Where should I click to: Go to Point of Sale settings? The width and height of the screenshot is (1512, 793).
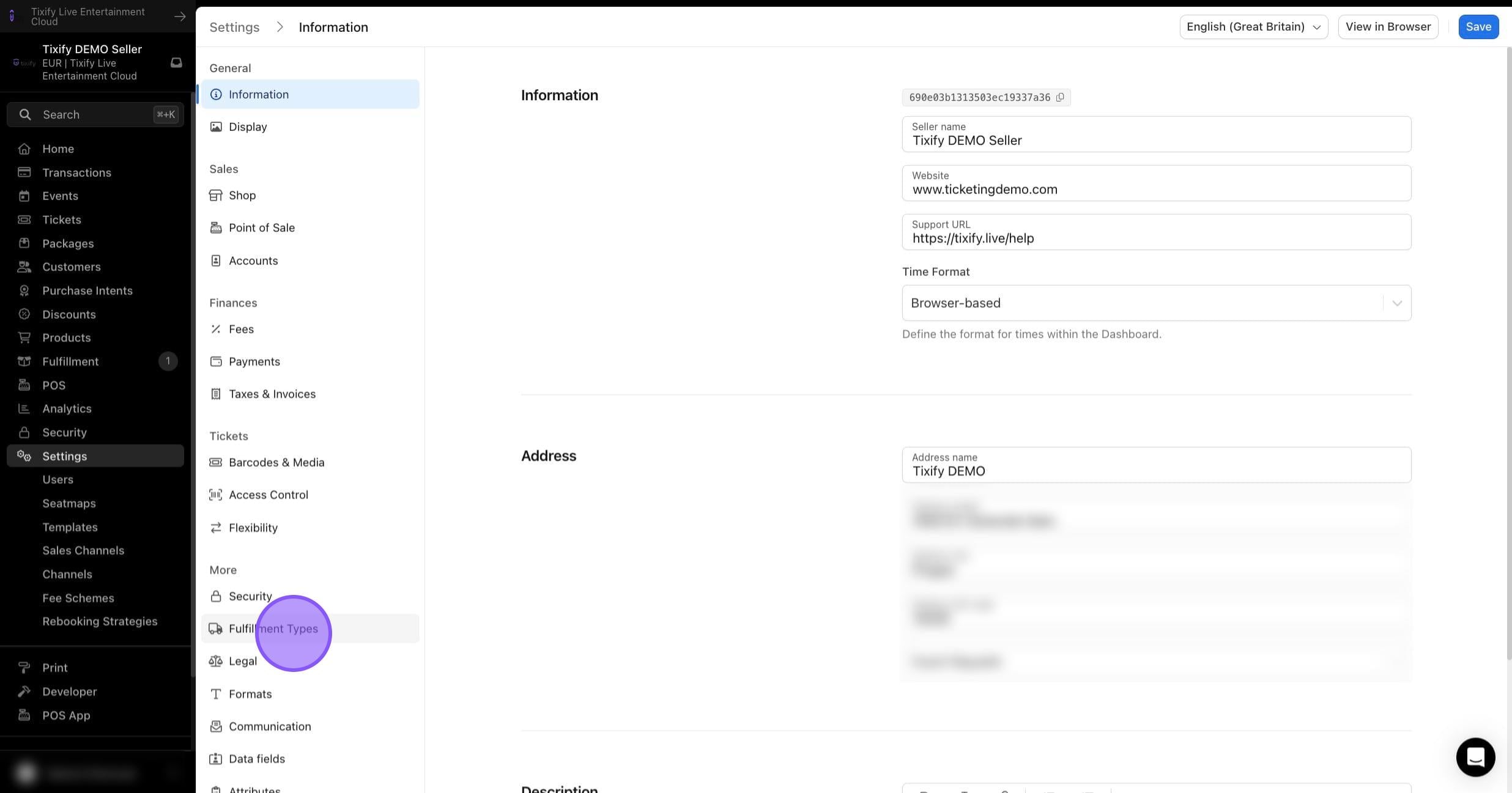click(x=310, y=227)
